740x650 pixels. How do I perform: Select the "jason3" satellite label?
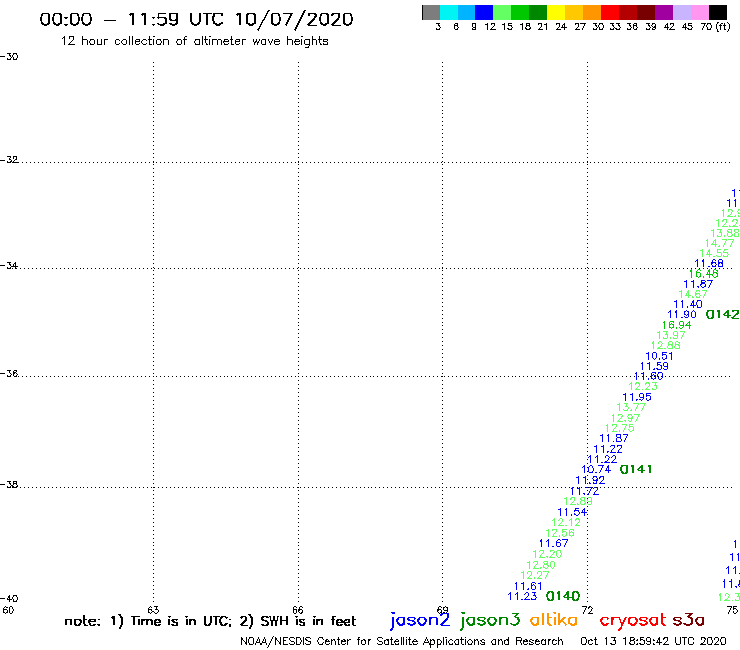(x=490, y=621)
